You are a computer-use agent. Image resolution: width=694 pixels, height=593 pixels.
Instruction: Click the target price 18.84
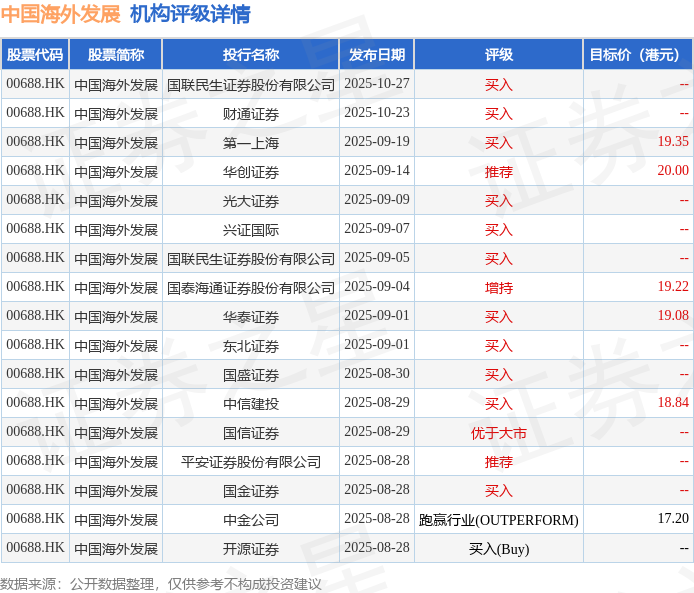click(673, 402)
